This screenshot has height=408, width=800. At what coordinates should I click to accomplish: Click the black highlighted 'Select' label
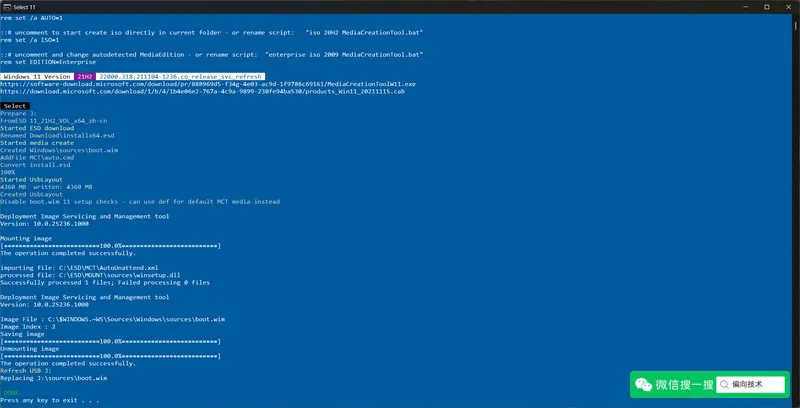tap(15, 106)
